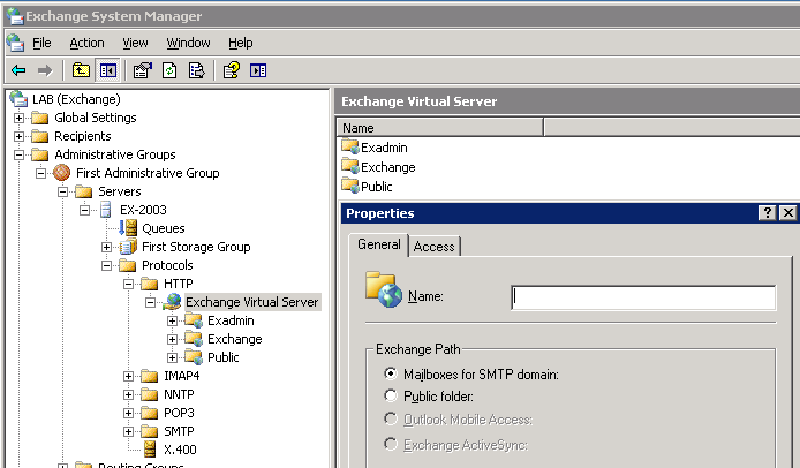Viewport: 800px width, 468px height.
Task: Select the "Recipients" tree item text
Action: pyautogui.click(x=83, y=136)
